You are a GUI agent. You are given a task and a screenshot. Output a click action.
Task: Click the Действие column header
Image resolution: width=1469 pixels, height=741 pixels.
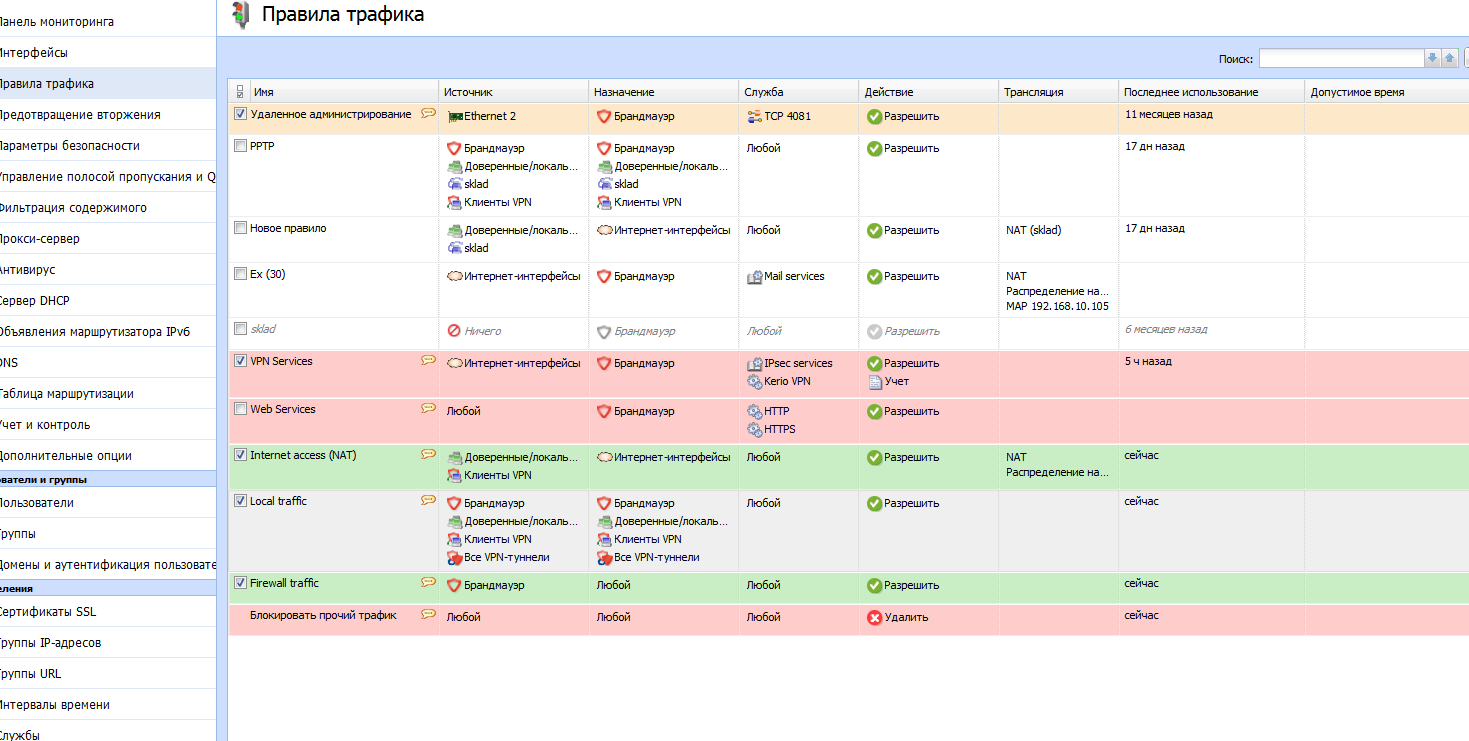pyautogui.click(x=928, y=92)
